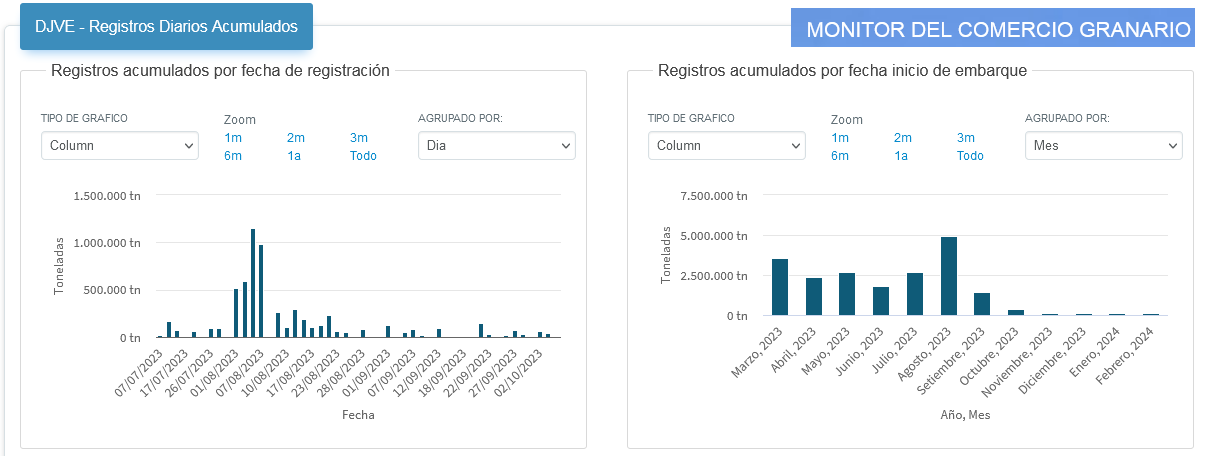Expand the Dia grouping dropdown
This screenshot has height=456, width=1206.
[x=496, y=146]
